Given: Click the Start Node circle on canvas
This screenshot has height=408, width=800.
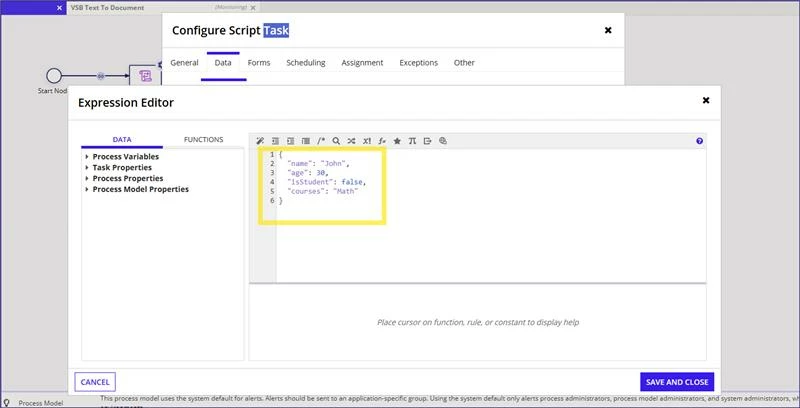Looking at the screenshot, I should [54, 76].
